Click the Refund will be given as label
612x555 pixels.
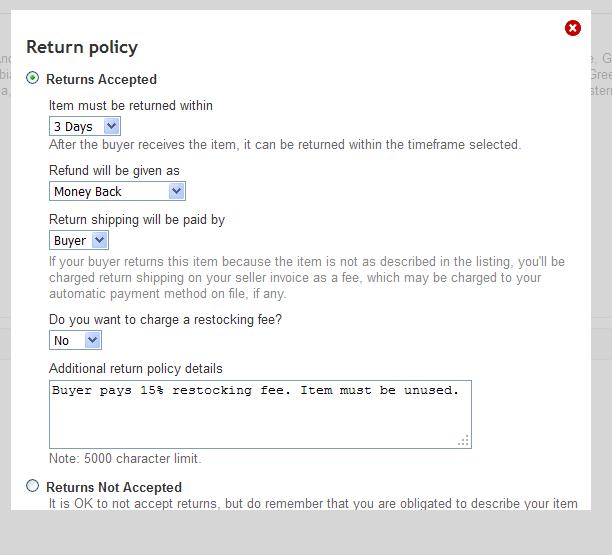(x=114, y=170)
